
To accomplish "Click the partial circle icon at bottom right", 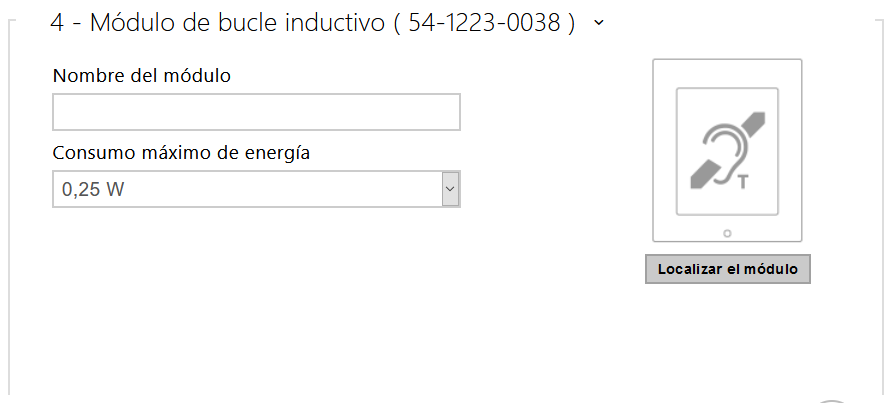I will tap(832, 399).
